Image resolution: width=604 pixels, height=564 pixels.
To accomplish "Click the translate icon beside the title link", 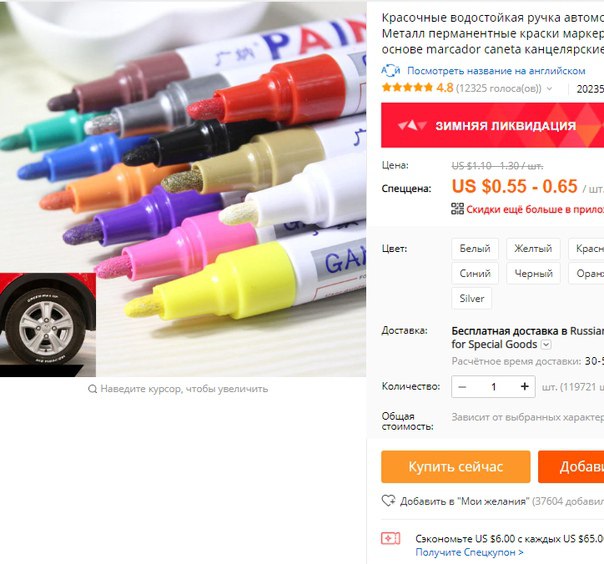I will coord(391,70).
